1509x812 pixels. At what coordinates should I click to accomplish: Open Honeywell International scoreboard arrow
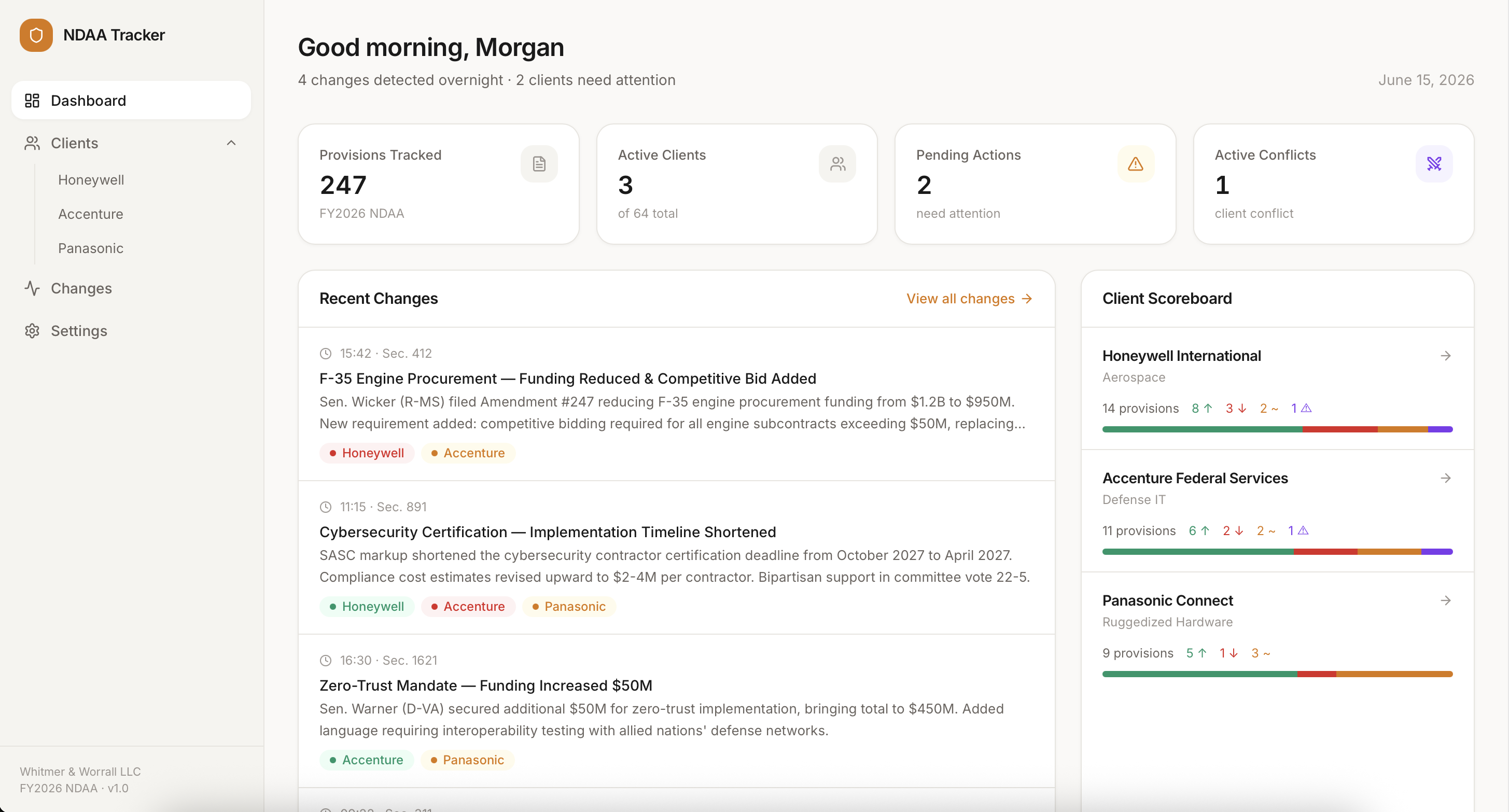point(1445,356)
